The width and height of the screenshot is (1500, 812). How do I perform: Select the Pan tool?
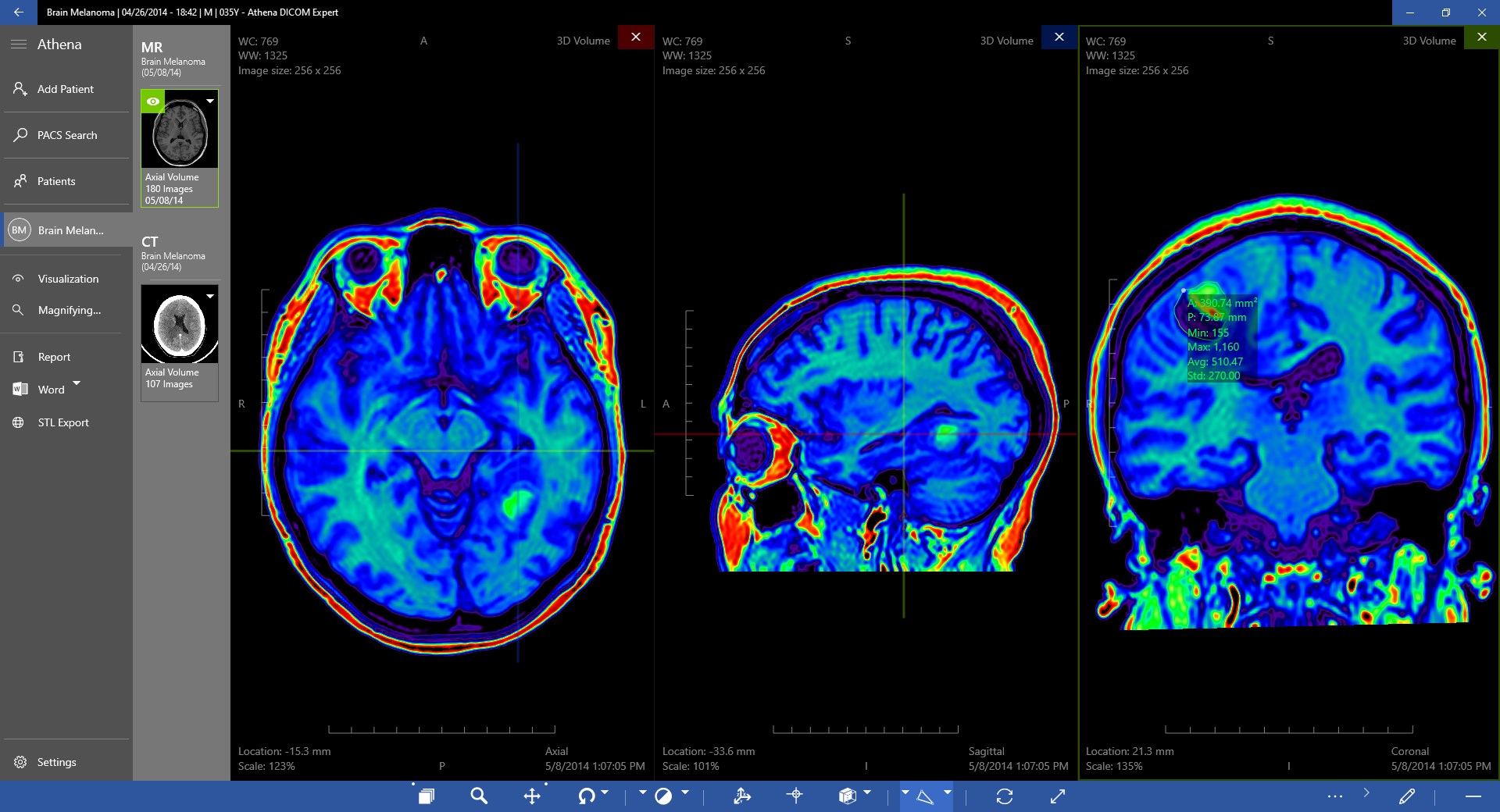pyautogui.click(x=532, y=796)
